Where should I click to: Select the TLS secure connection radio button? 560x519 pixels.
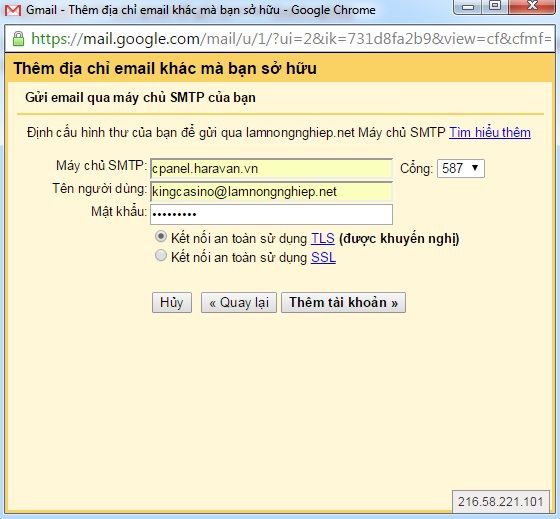161,237
